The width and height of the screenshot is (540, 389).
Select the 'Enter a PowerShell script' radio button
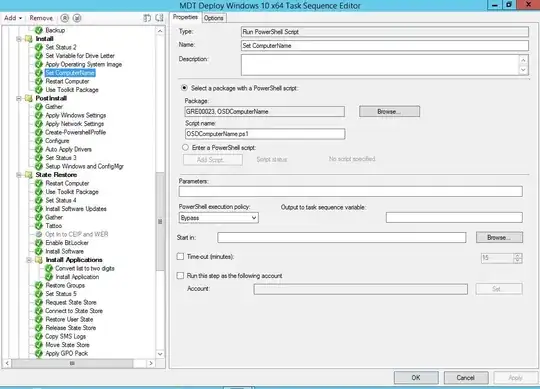(x=185, y=147)
